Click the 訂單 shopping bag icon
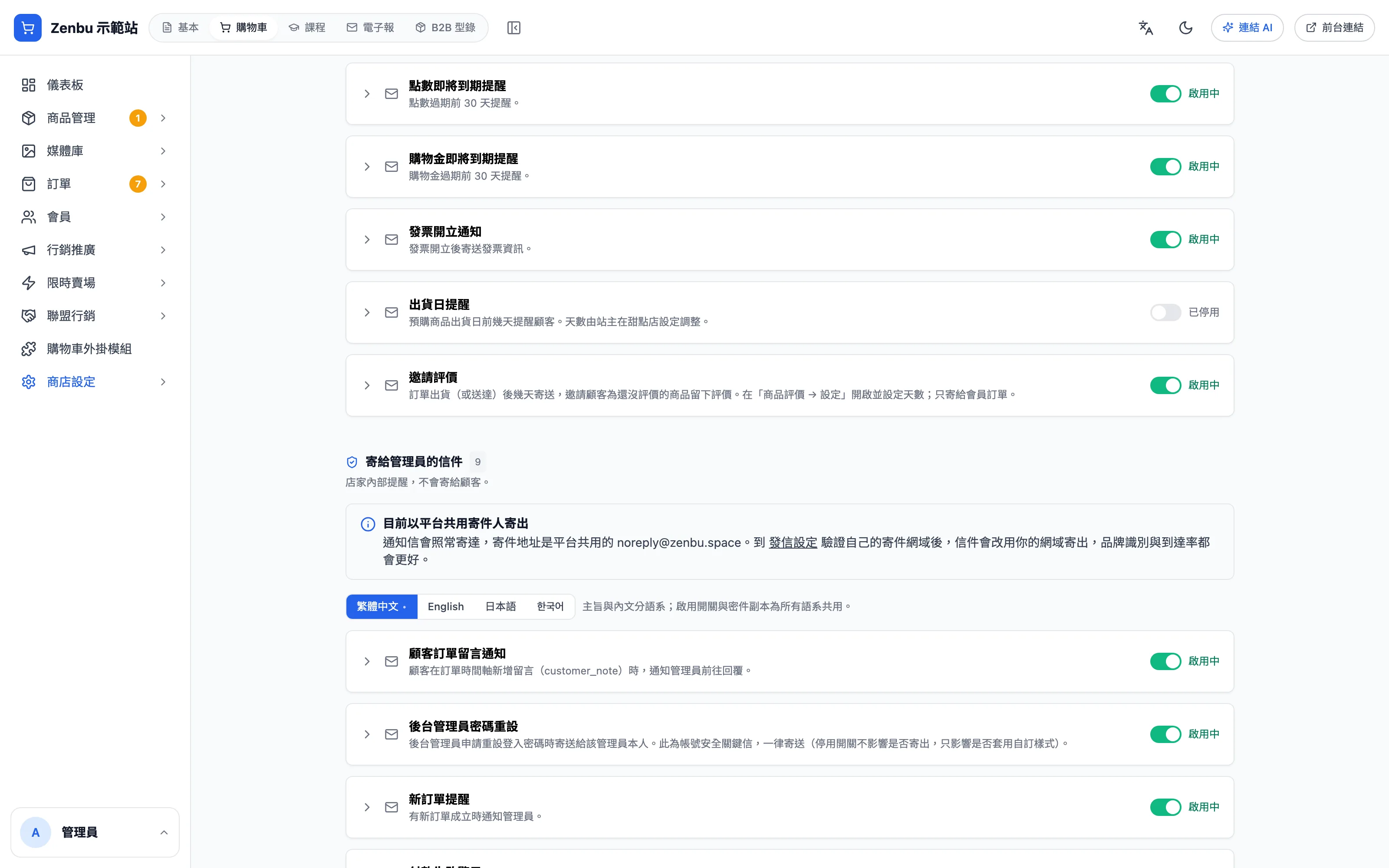This screenshot has width=1389, height=868. coord(29,184)
